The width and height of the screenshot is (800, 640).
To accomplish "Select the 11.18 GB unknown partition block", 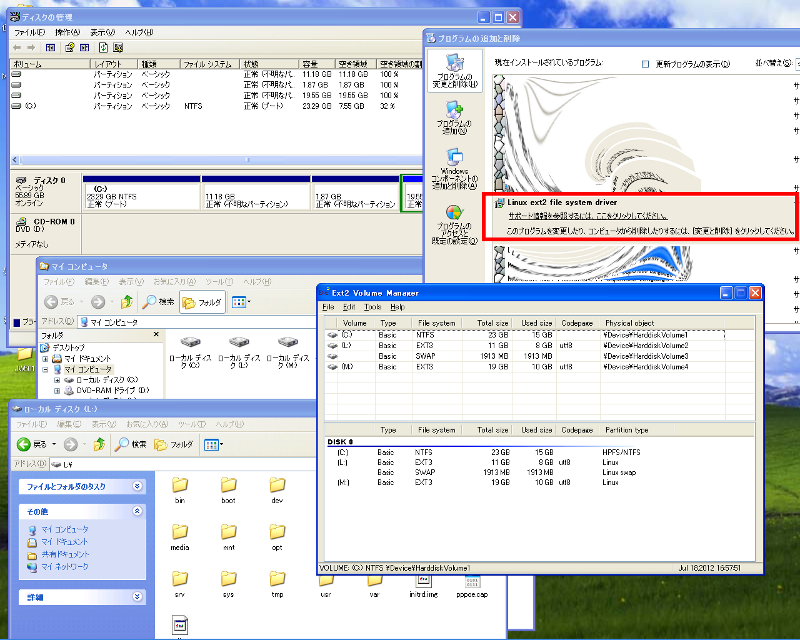I will (256, 193).
